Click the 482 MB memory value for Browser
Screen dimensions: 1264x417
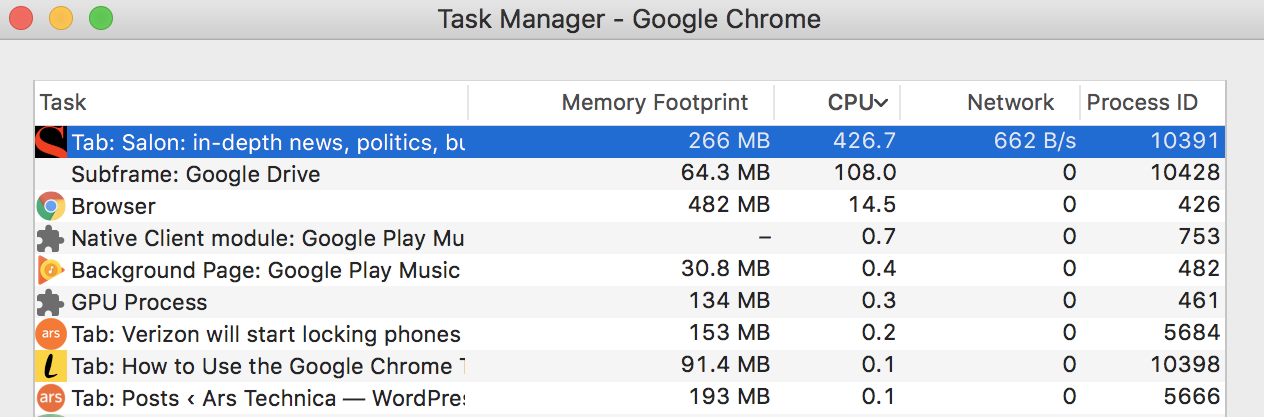click(x=729, y=206)
